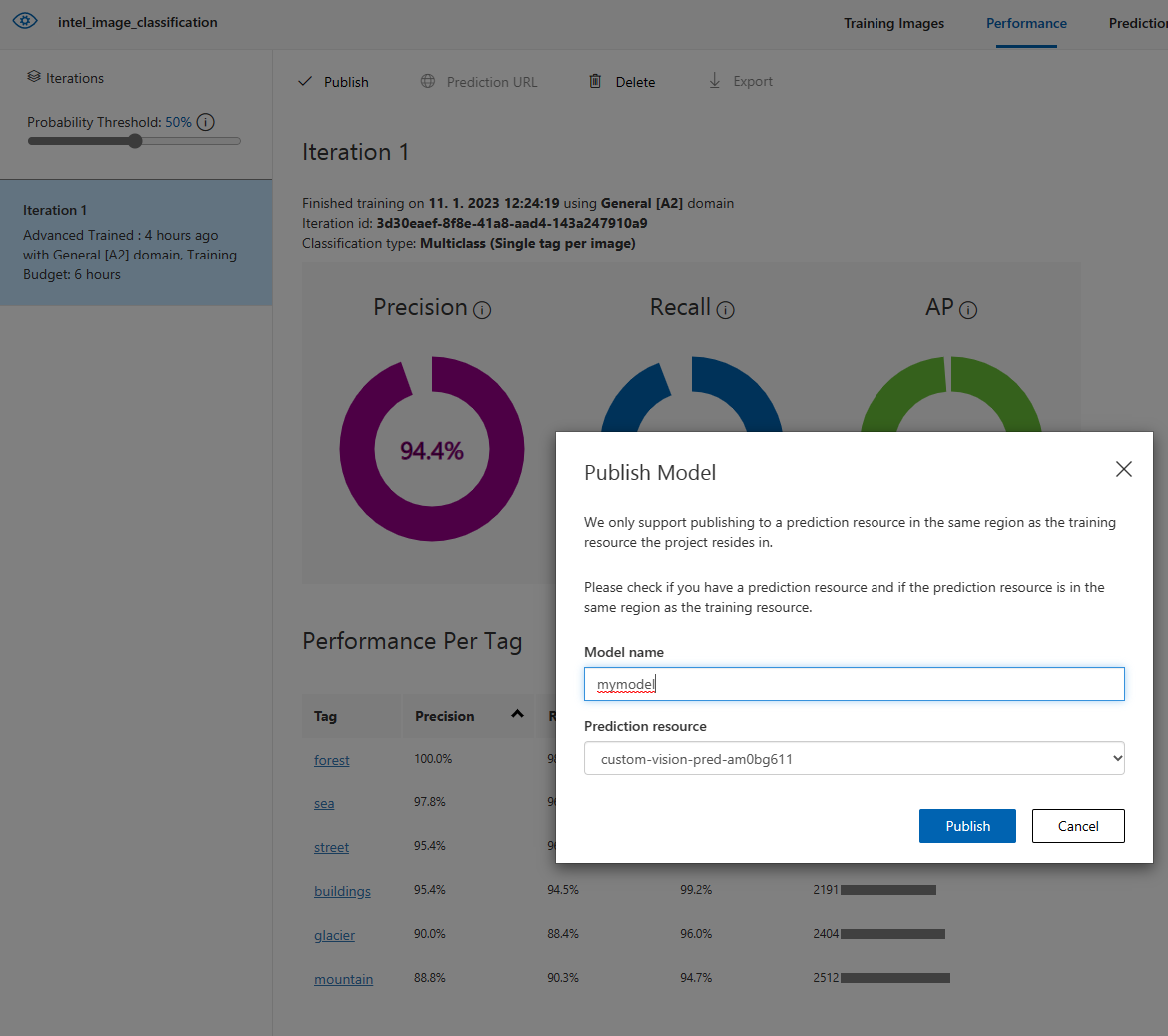This screenshot has width=1168, height=1036.
Task: Open the forest tag link
Action: [x=331, y=760]
